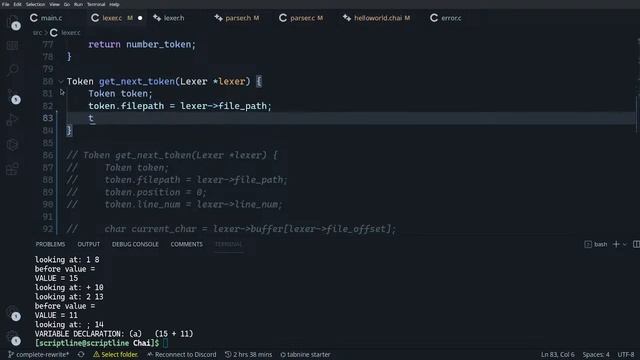Switch to helloworld.chai editor tab
The height and width of the screenshot is (360, 640).
point(376,18)
